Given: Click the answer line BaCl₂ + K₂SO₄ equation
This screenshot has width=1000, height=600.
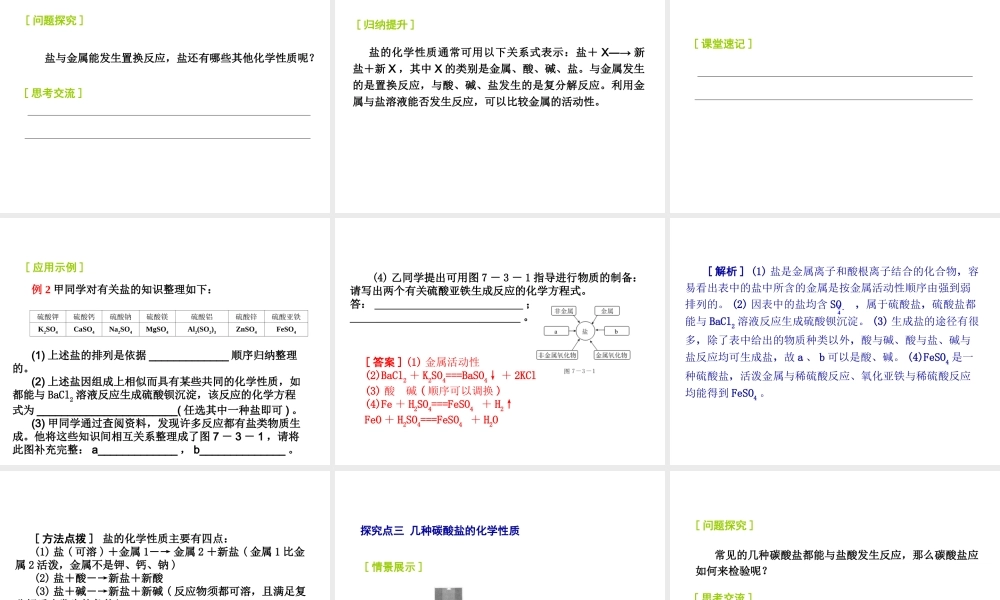Looking at the screenshot, I should (x=451, y=376).
